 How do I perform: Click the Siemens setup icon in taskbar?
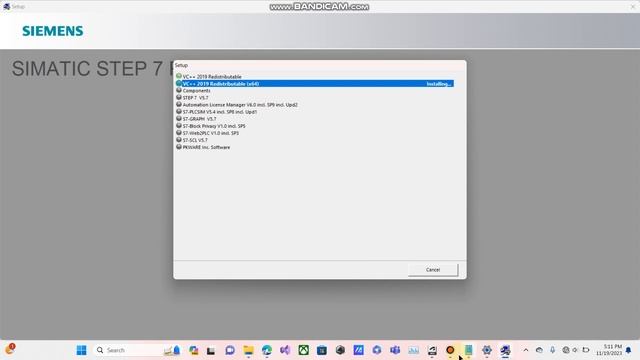505,350
